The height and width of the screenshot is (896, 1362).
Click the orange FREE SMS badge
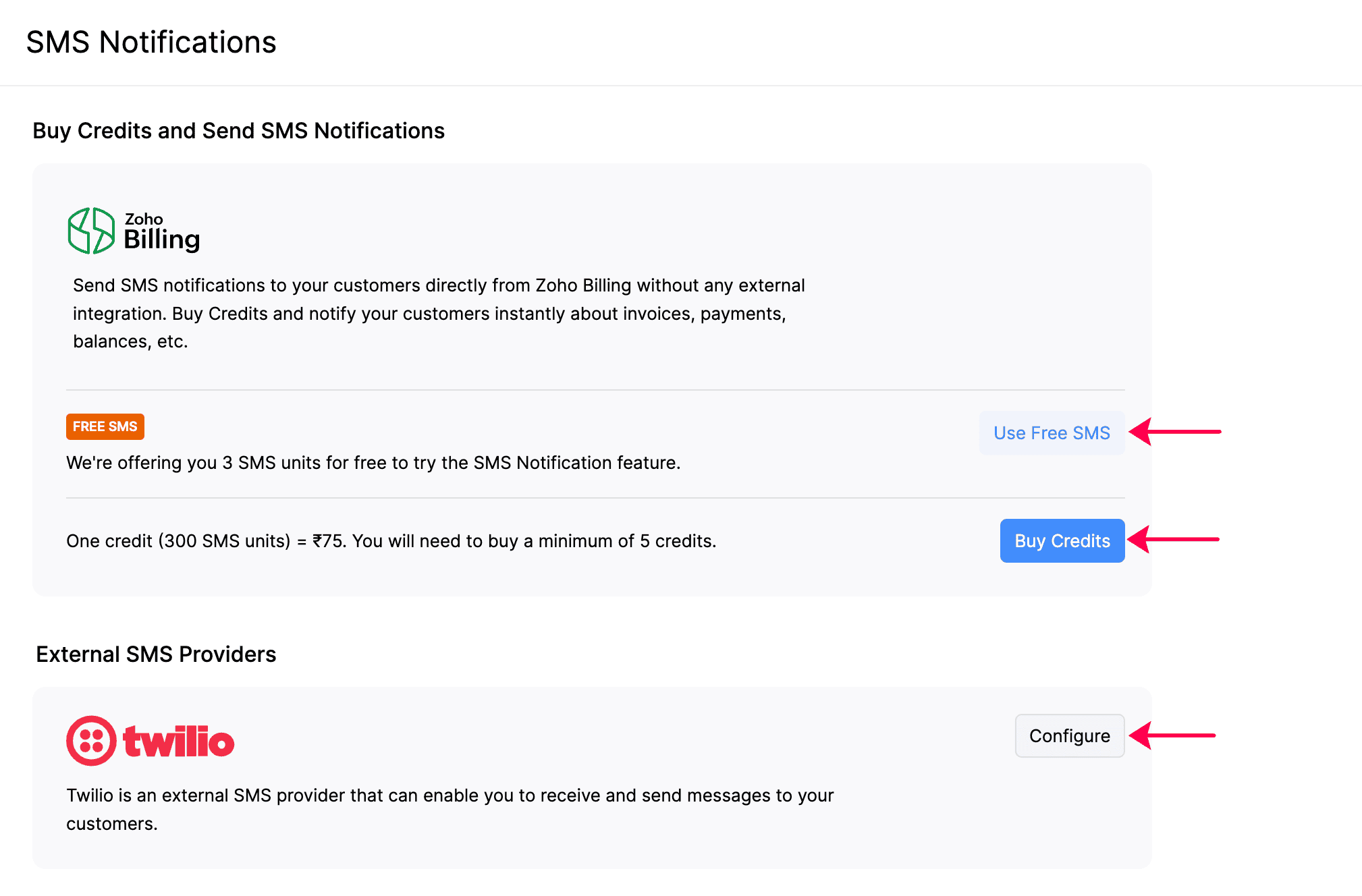[x=105, y=426]
